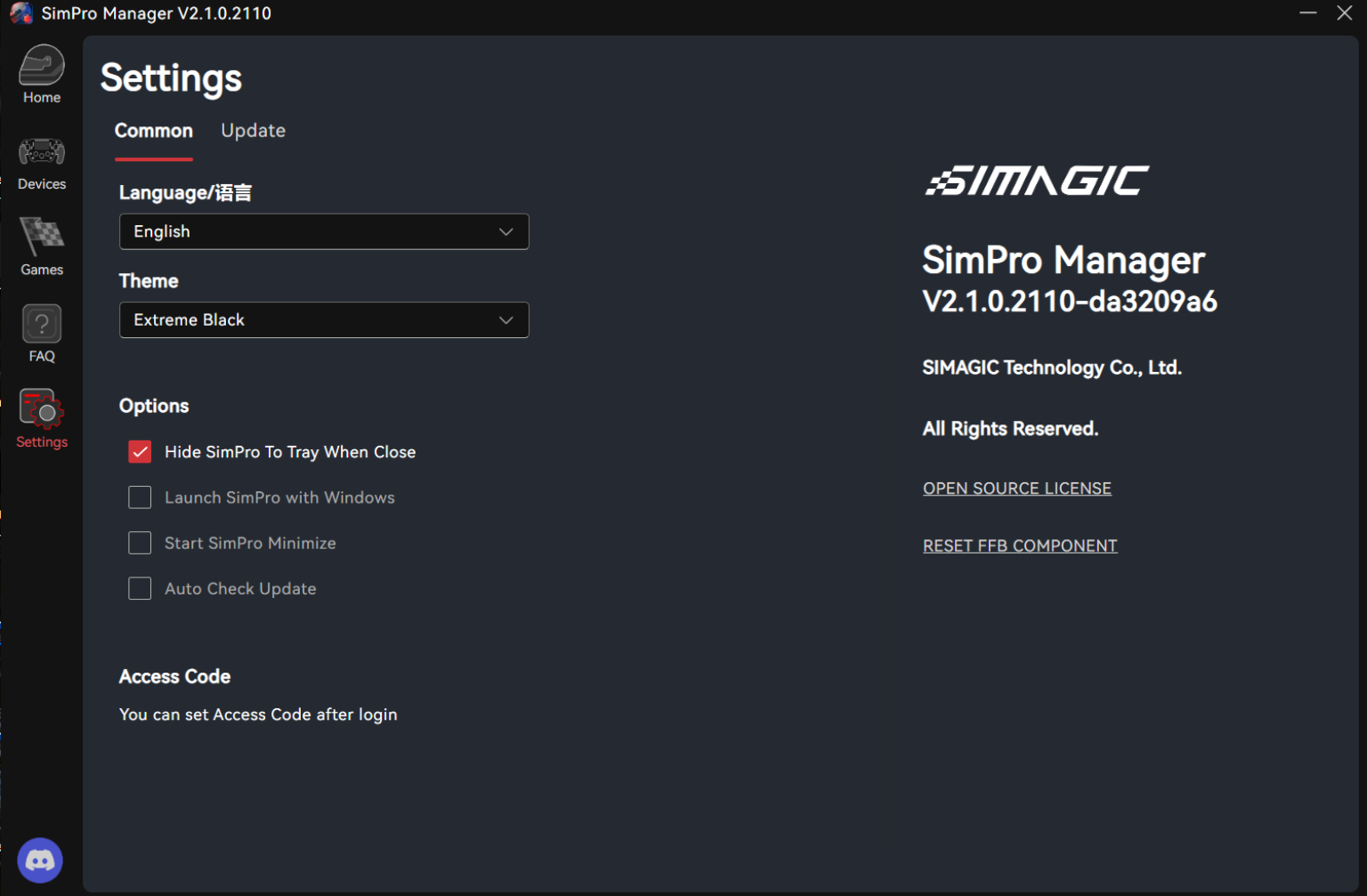This screenshot has height=896, width=1367.
Task: Switch to the Update tab
Action: (253, 130)
